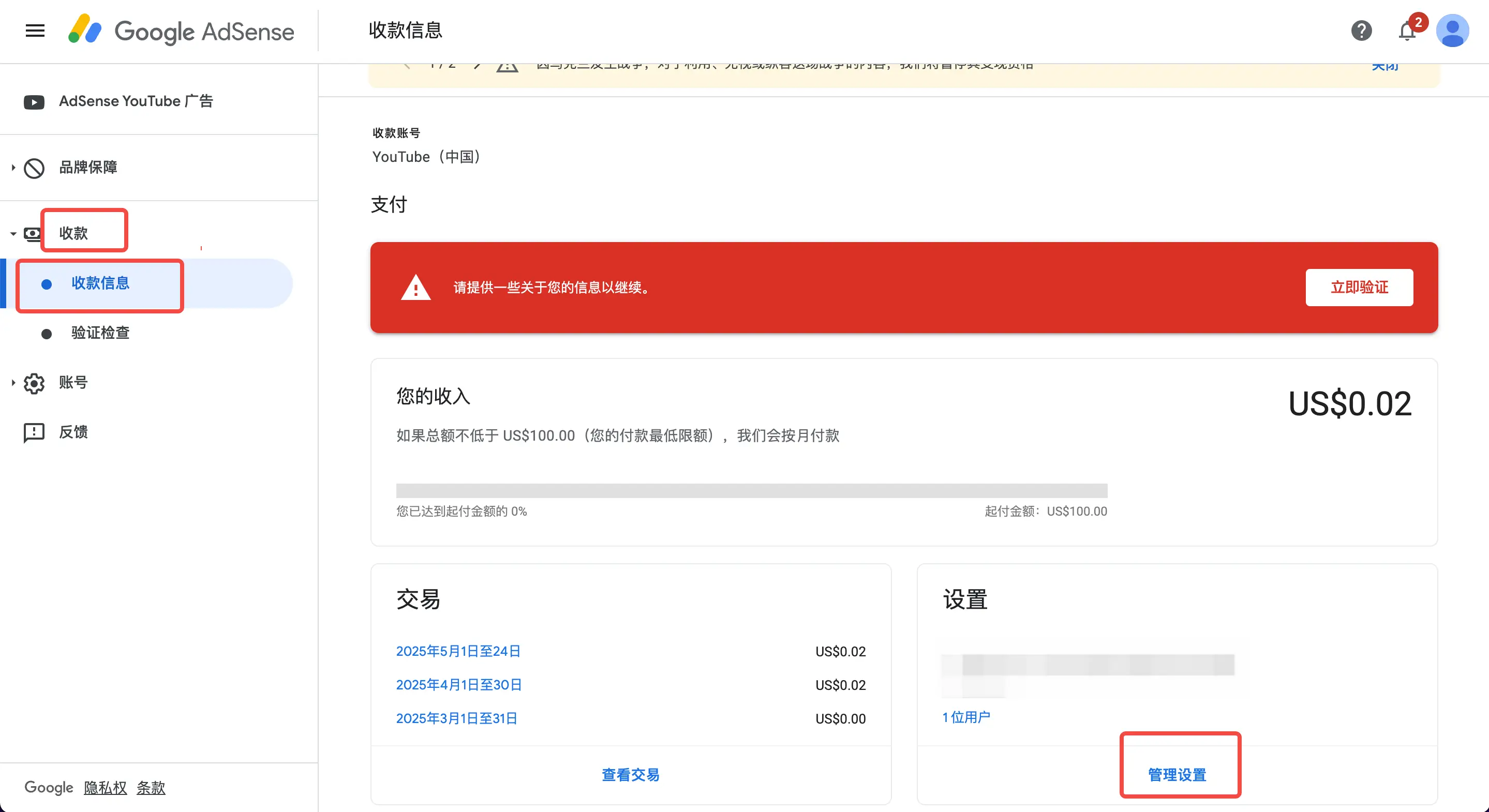Open the account profile avatar

1453,31
